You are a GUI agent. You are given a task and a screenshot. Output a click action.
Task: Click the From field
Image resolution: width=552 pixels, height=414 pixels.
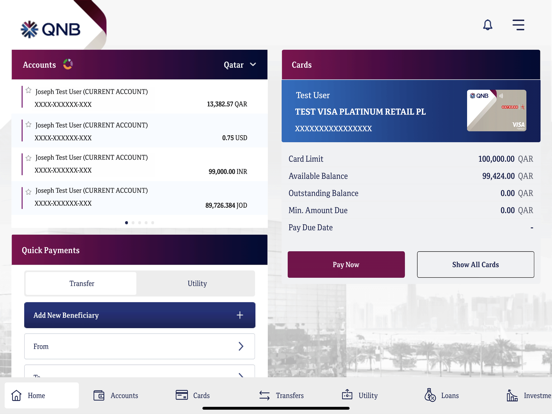pyautogui.click(x=140, y=346)
